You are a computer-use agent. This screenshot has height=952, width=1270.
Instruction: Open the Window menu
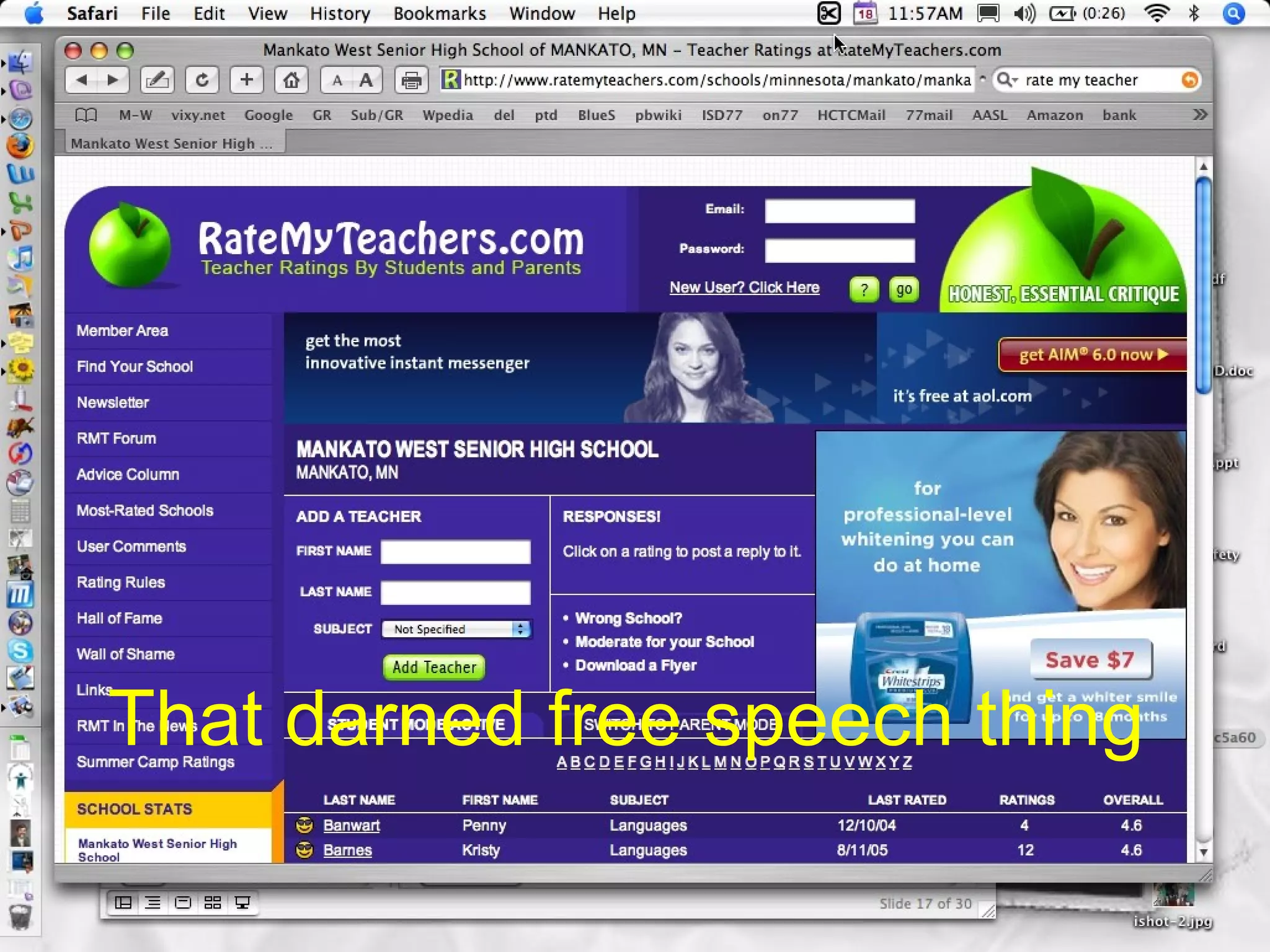(542, 14)
